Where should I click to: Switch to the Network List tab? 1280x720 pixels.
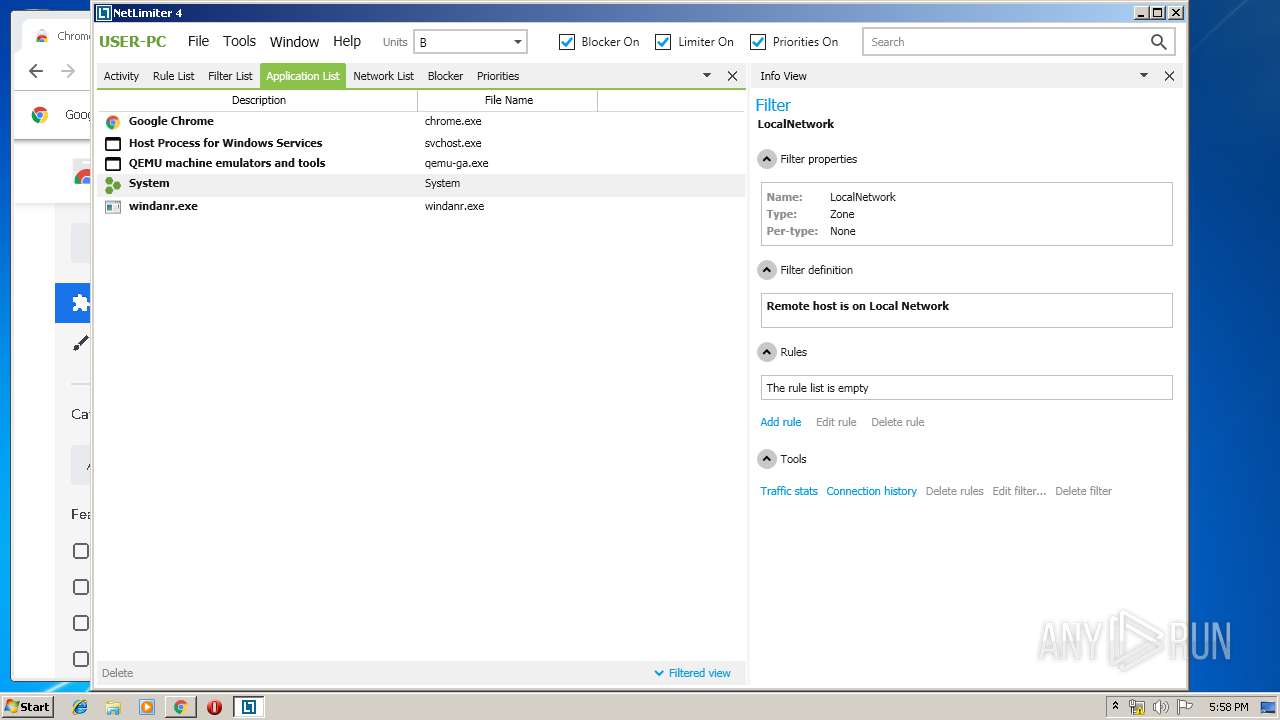[383, 76]
